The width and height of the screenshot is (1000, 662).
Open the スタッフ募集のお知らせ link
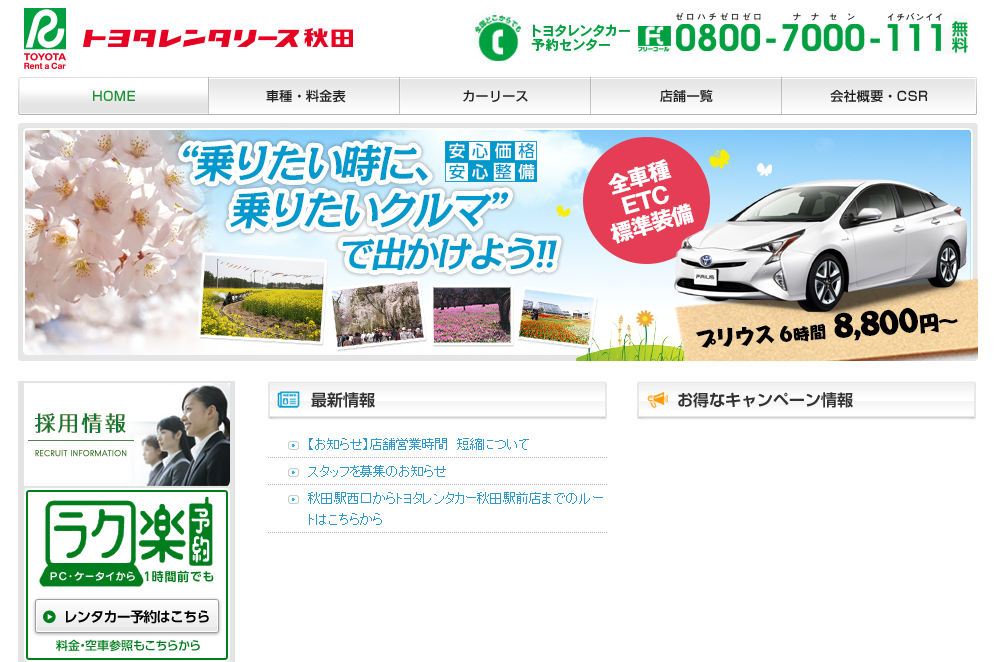click(377, 471)
